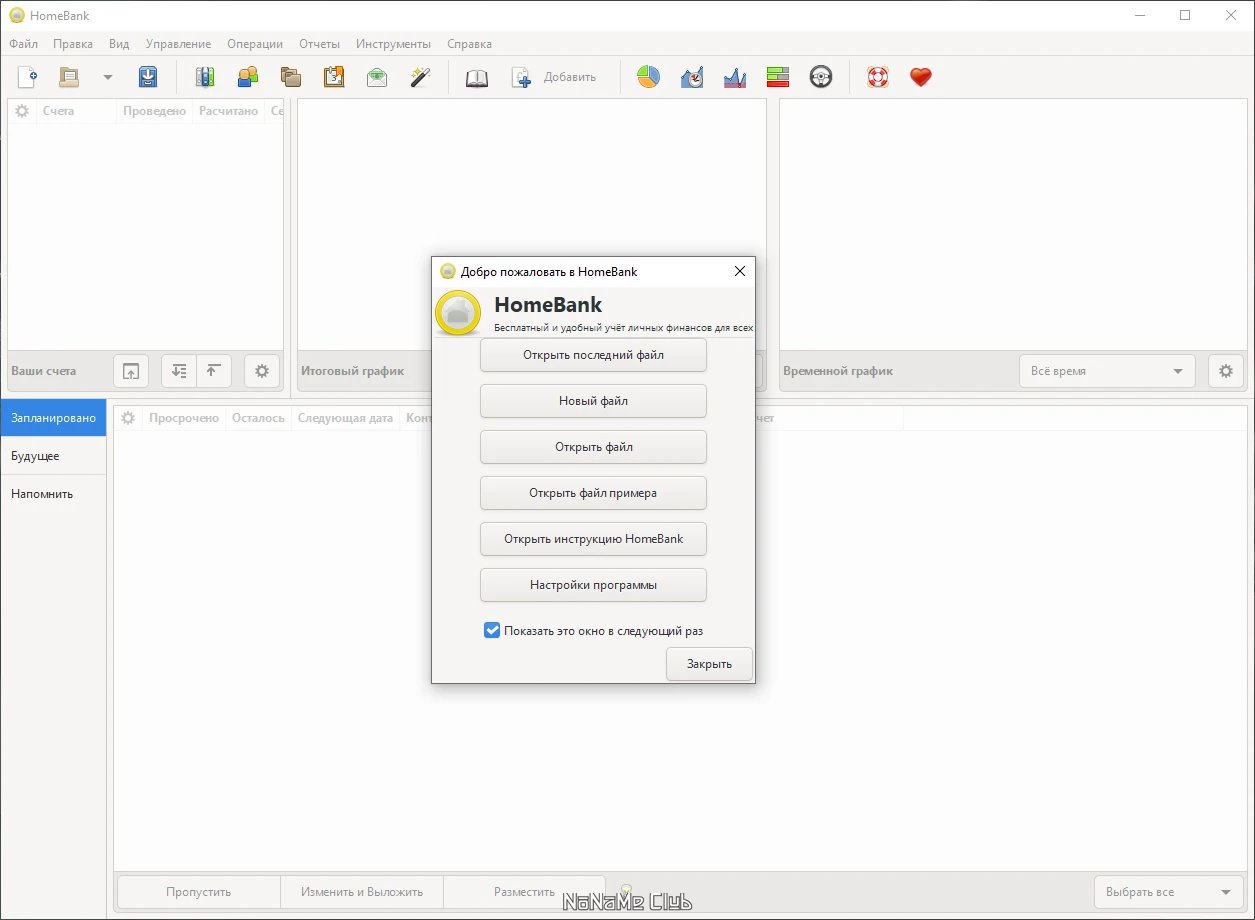Screen dimensions: 1255x920
Task: Select the Напомнить tab
Action: pyautogui.click(x=53, y=494)
